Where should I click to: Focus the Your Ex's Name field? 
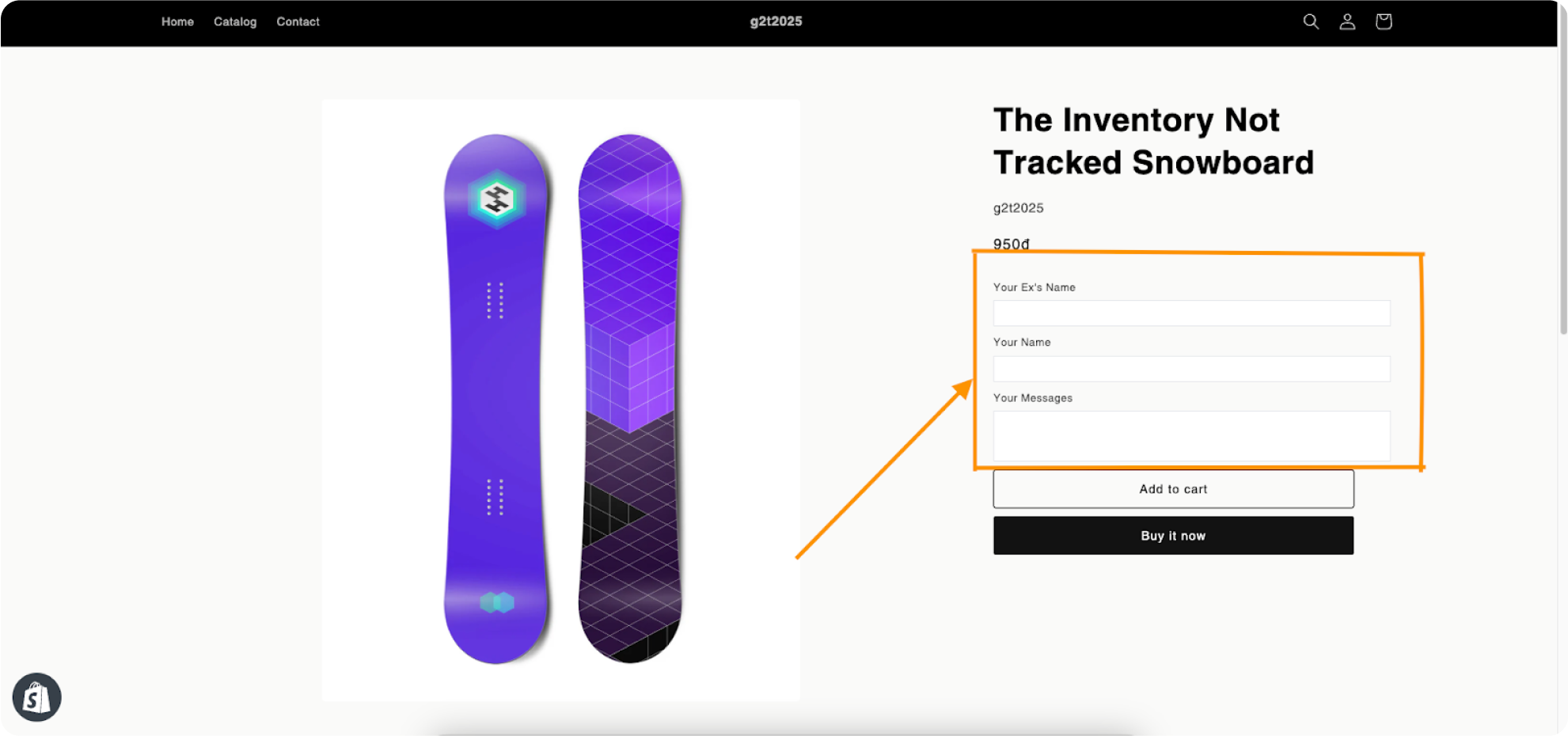pos(1191,313)
